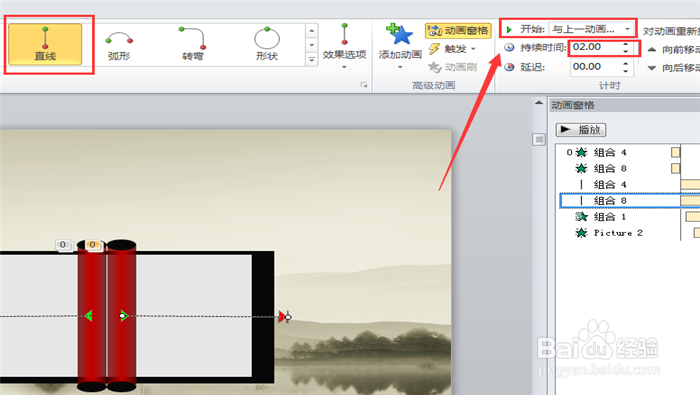Click the timeline bar of 组合 1
Image resolution: width=700 pixels, height=395 pixels.
[x=693, y=217]
